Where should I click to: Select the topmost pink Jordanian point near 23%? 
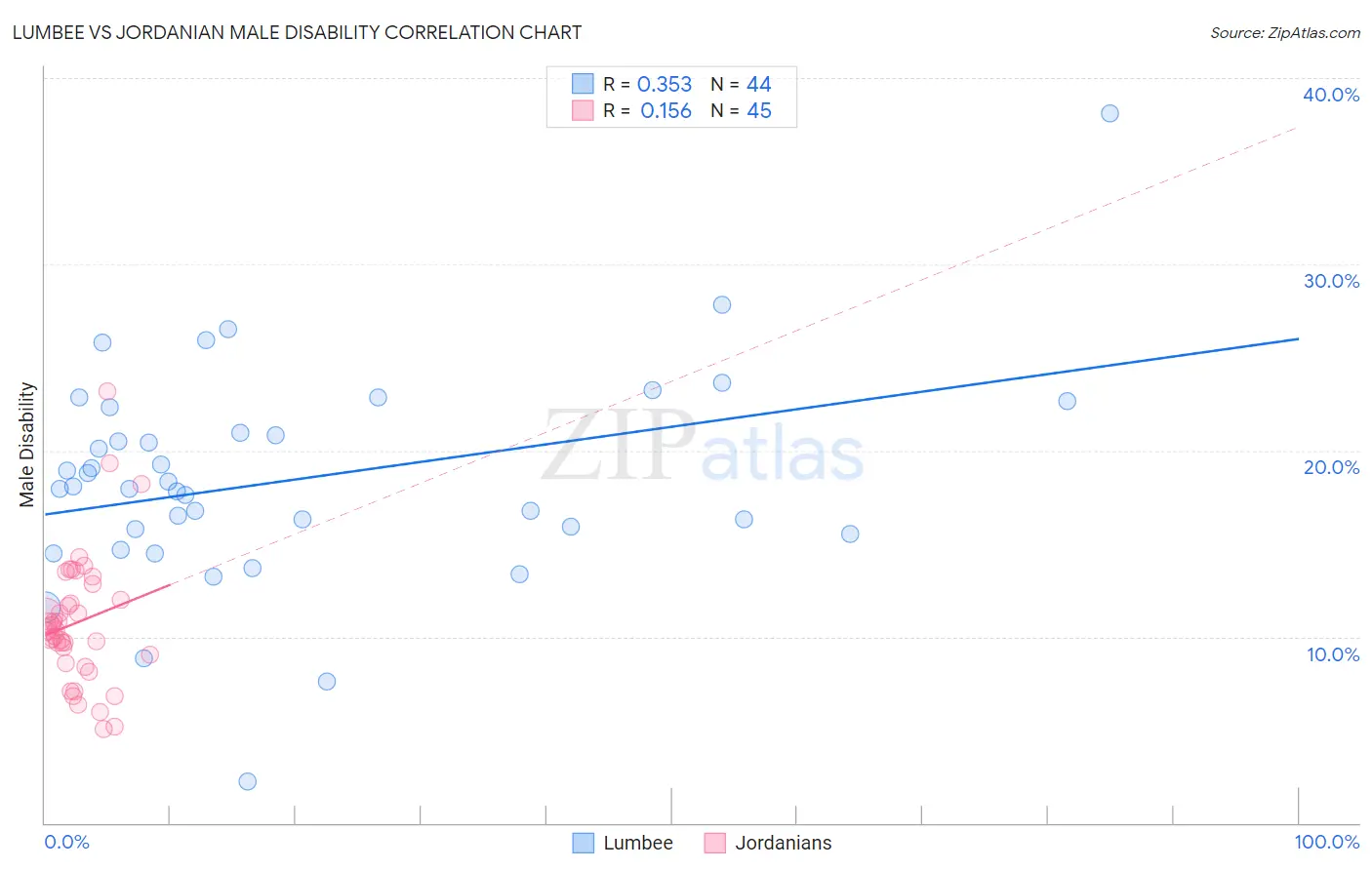(107, 391)
